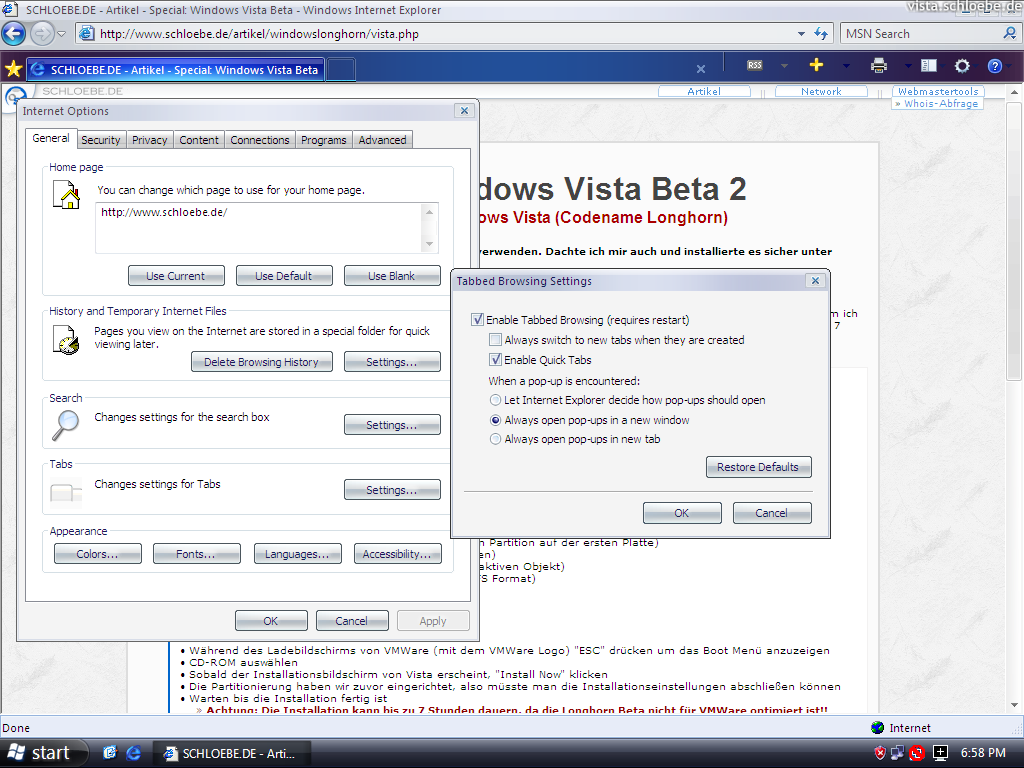
Task: Click Cancel in Tabbed Browsing Settings
Action: pyautogui.click(x=772, y=513)
